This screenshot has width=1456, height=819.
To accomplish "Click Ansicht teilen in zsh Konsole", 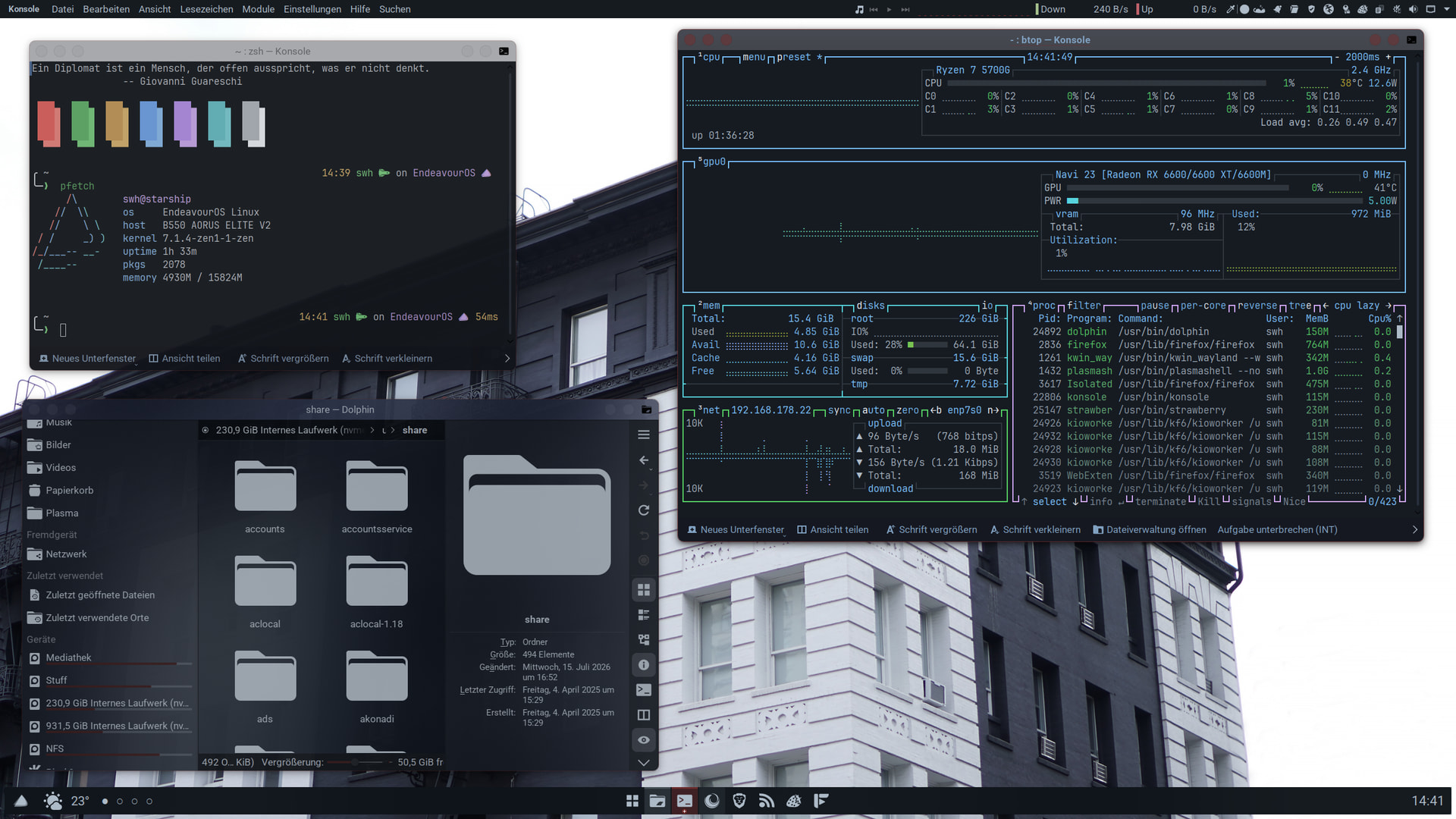I will pyautogui.click(x=184, y=359).
